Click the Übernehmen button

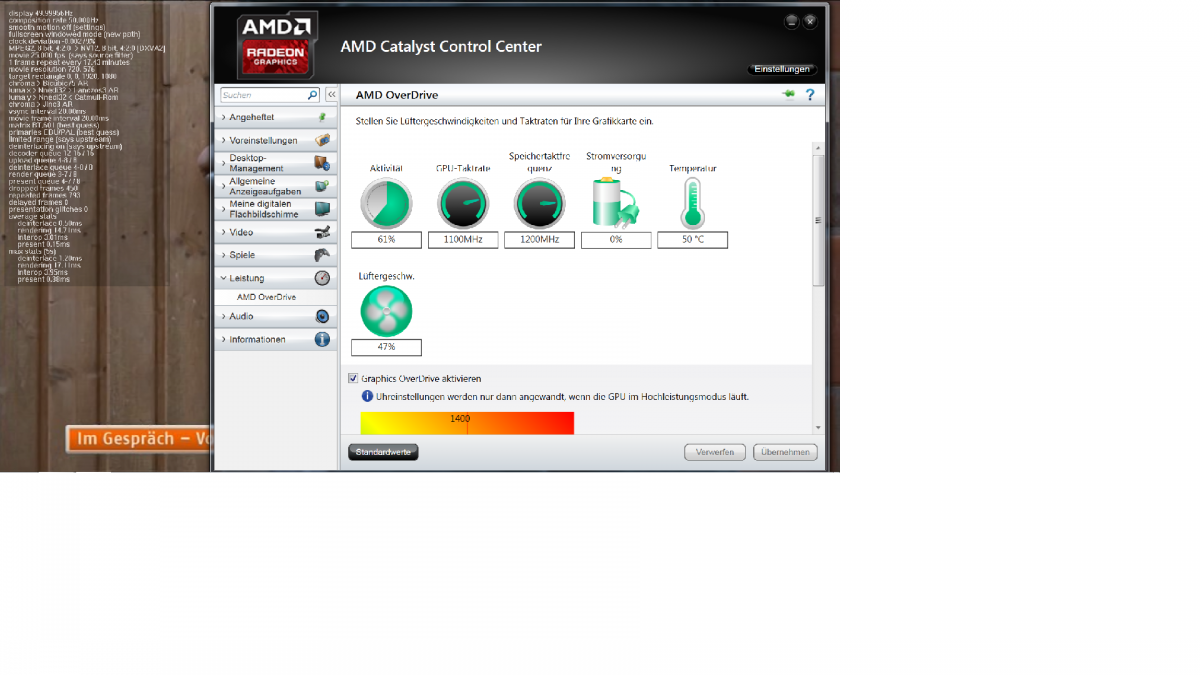(785, 452)
